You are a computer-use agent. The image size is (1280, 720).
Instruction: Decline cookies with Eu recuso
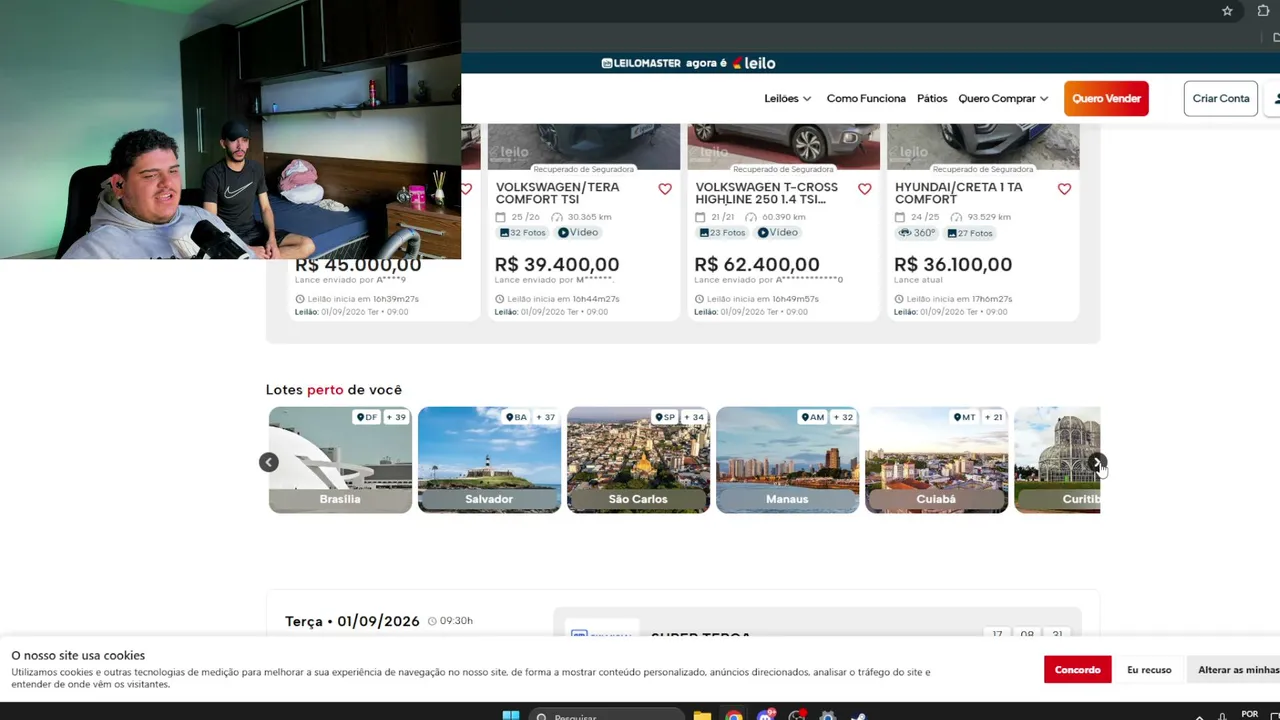point(1149,670)
